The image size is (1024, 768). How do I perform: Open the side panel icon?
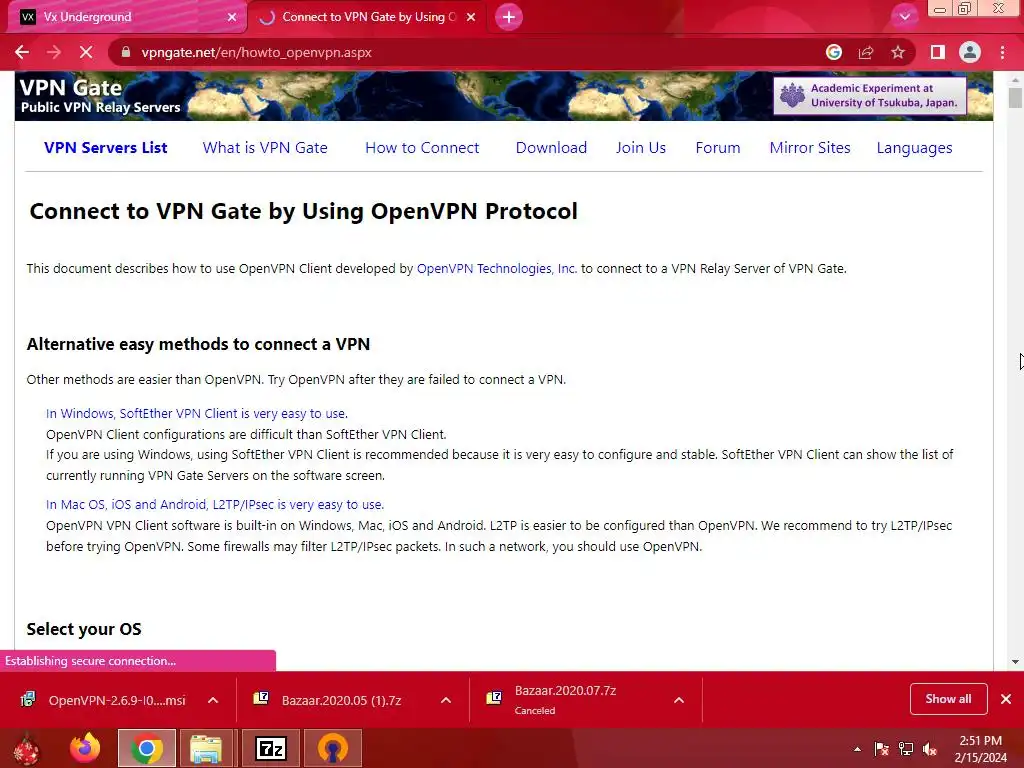click(x=938, y=52)
